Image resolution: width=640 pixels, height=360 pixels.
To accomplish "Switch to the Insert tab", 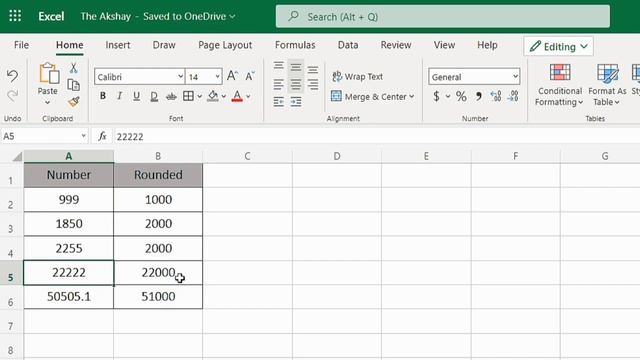I will pos(118,45).
